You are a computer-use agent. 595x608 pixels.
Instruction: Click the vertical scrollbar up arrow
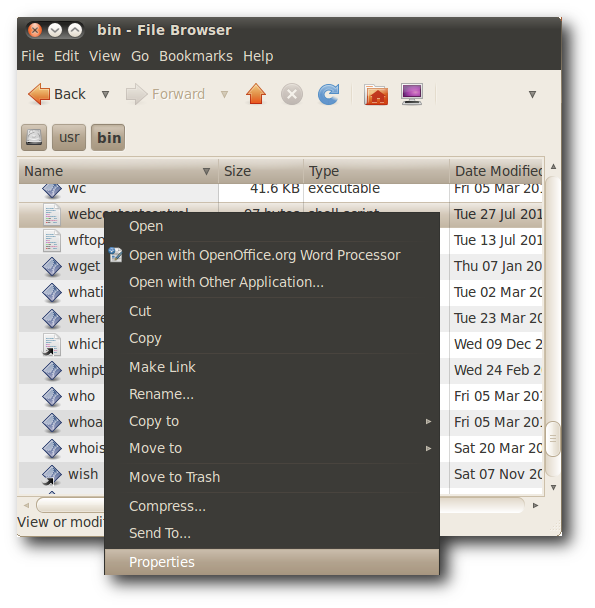pos(553,166)
